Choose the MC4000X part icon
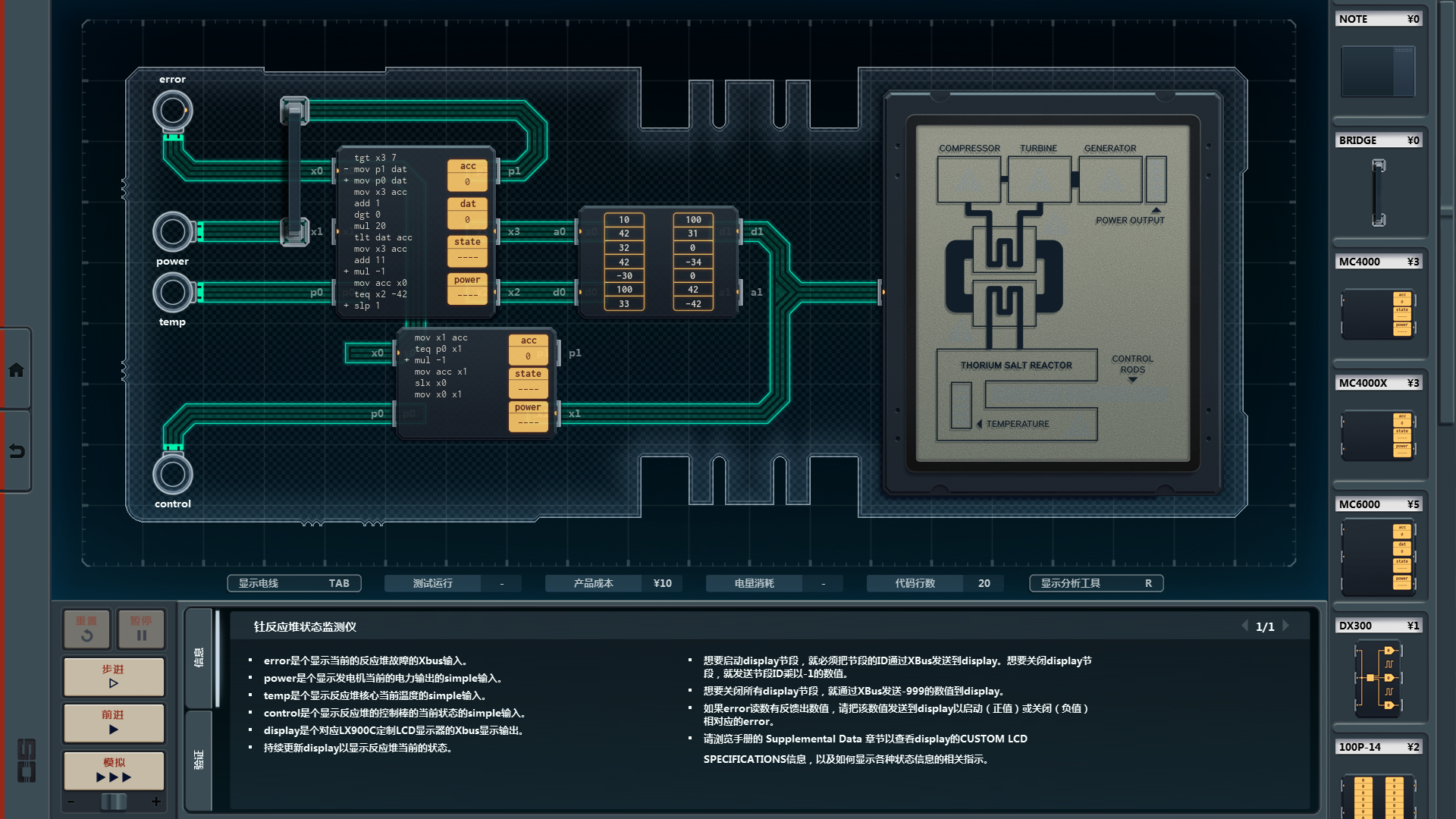The height and width of the screenshot is (819, 1456). click(x=1378, y=435)
